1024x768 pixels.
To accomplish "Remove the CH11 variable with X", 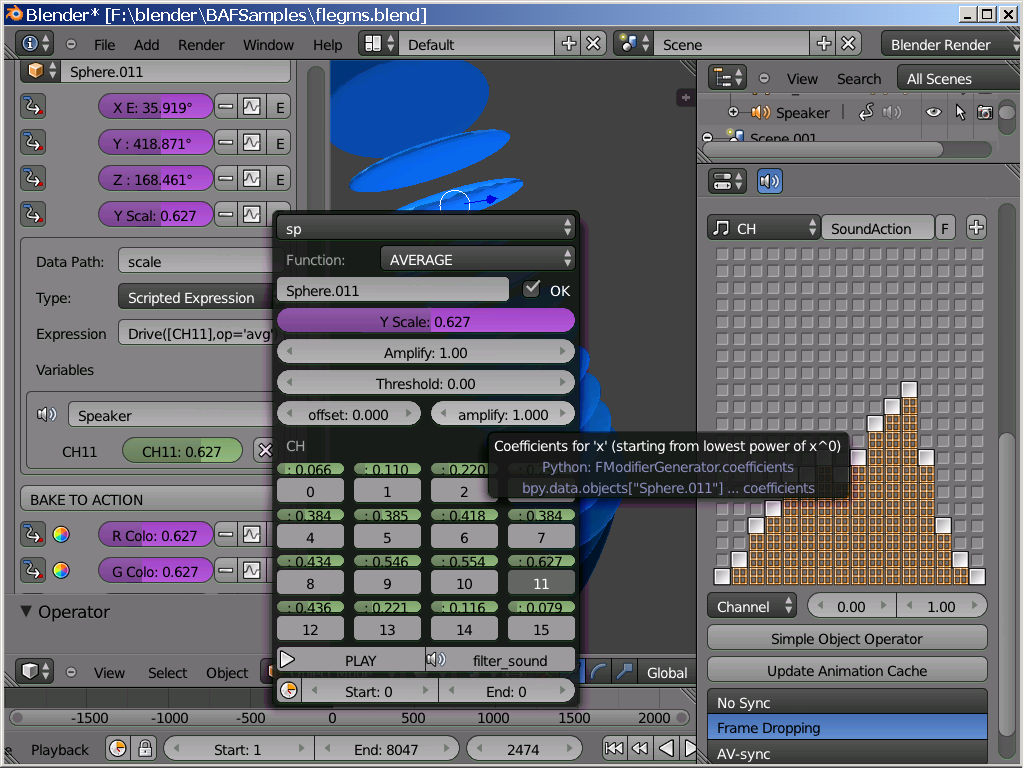I will [264, 450].
